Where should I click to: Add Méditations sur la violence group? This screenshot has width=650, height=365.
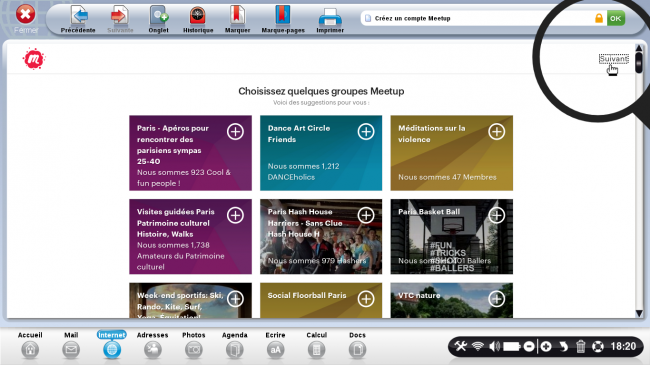496,131
